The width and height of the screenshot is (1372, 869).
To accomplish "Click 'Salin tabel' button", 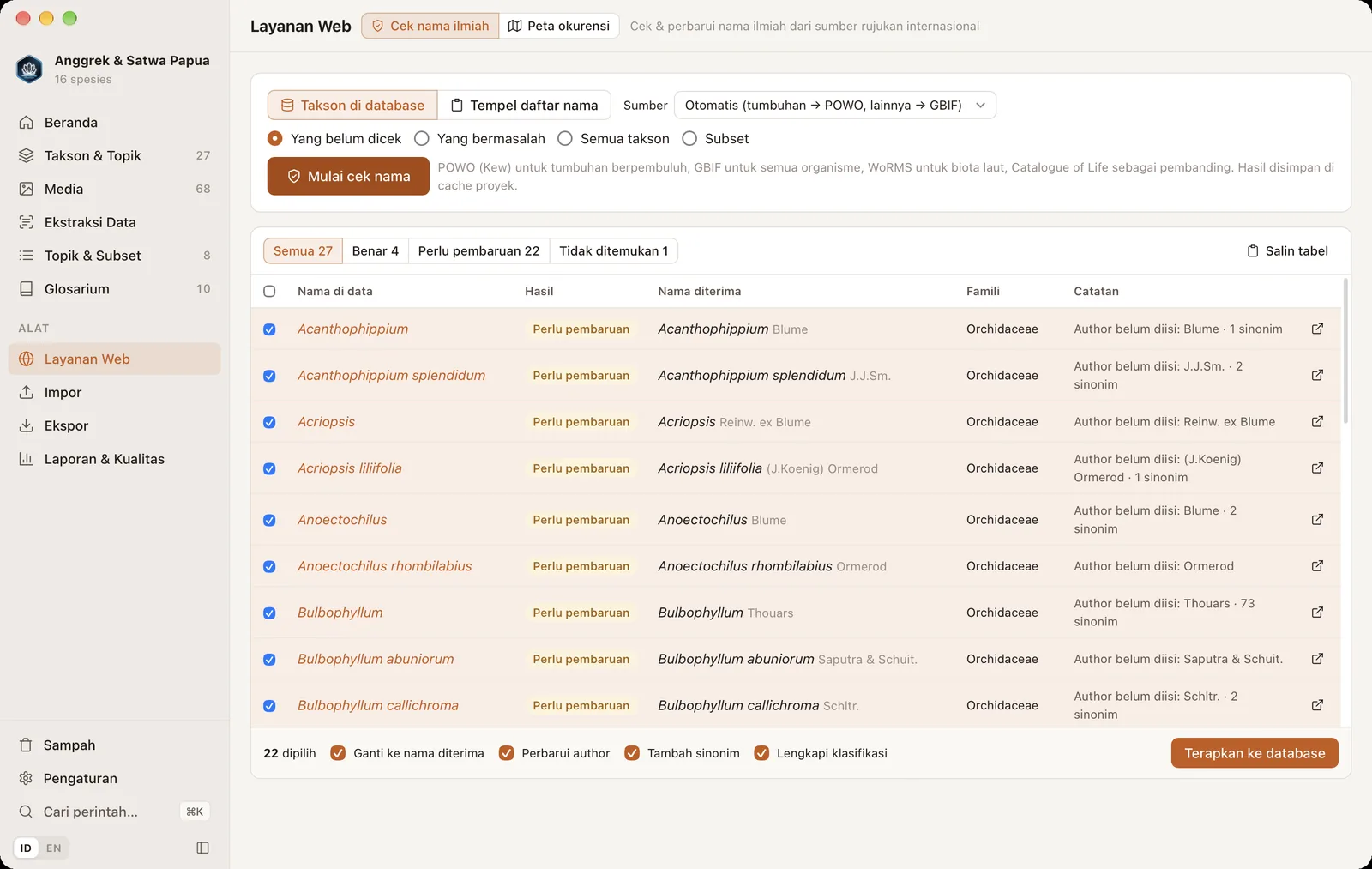I will point(1287,250).
